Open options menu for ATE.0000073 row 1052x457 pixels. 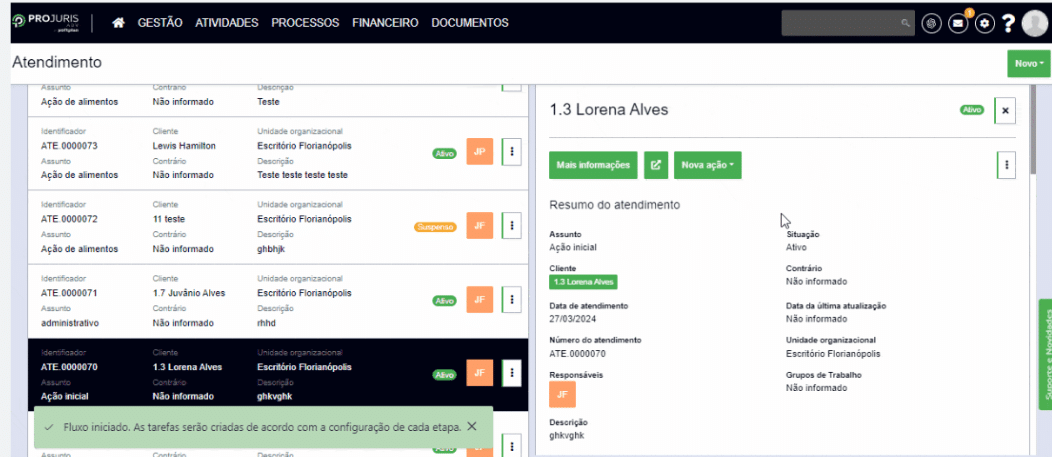[x=511, y=152]
